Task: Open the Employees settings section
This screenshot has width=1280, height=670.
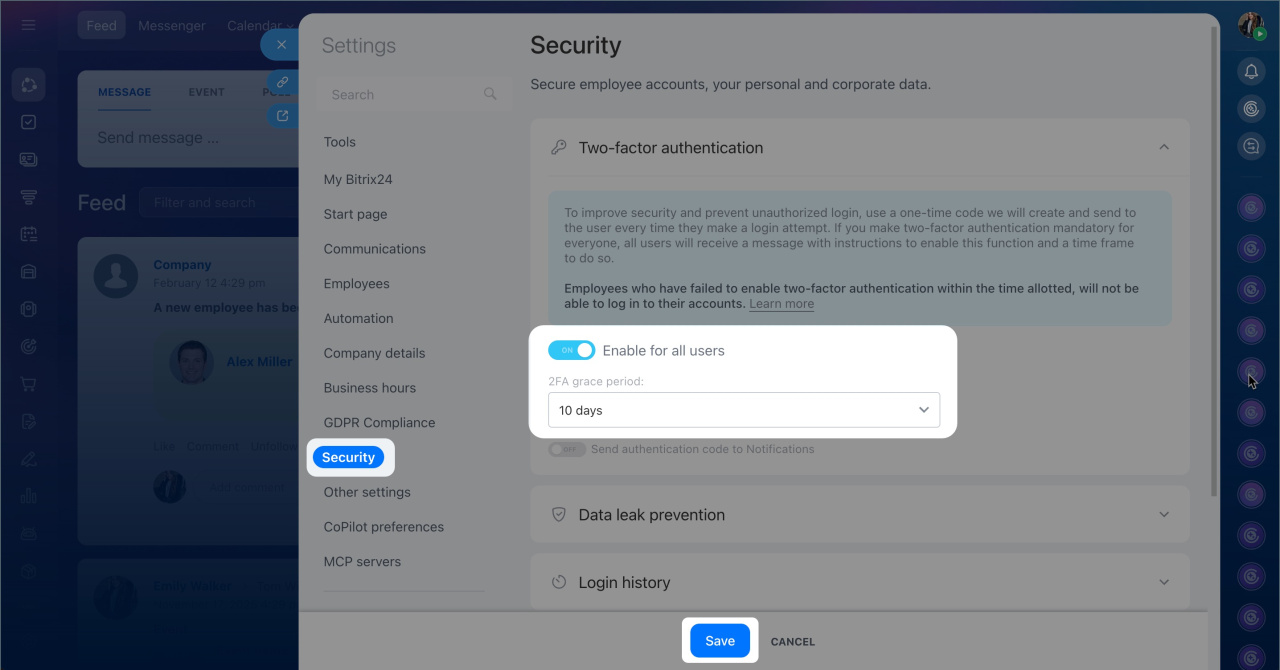Action: click(356, 284)
